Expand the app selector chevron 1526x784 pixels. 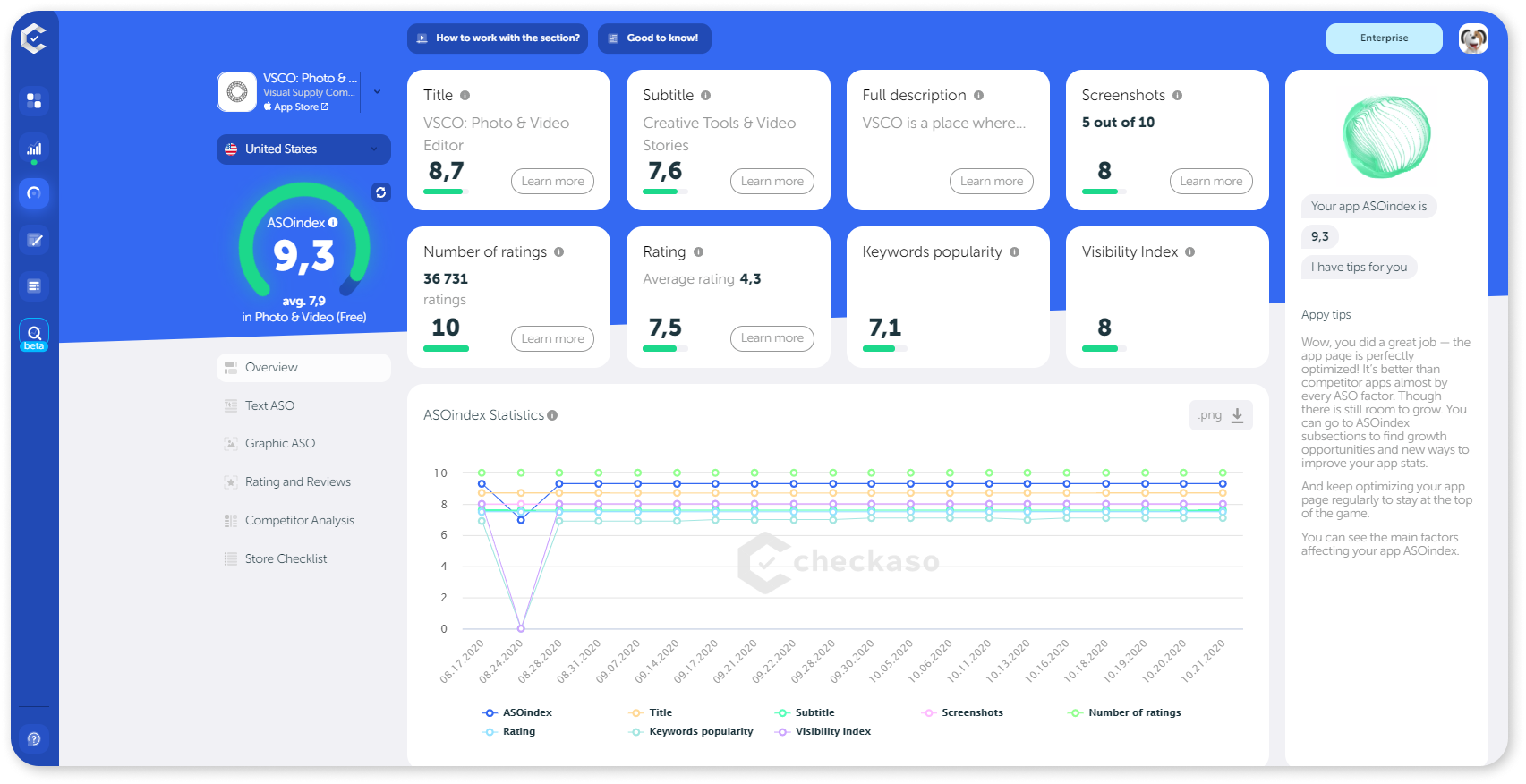[377, 91]
